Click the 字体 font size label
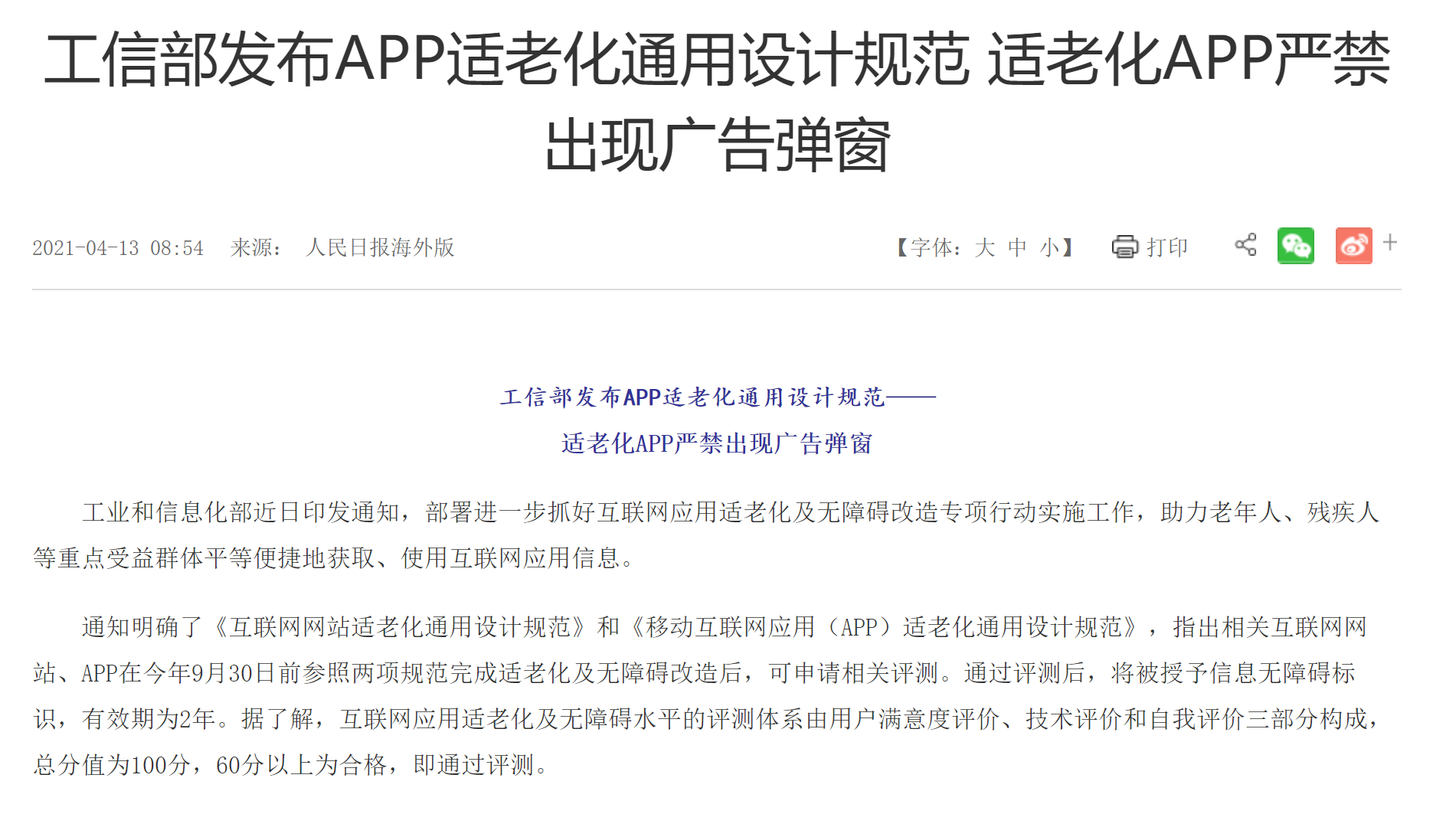Image resolution: width=1456 pixels, height=814 pixels. click(932, 247)
